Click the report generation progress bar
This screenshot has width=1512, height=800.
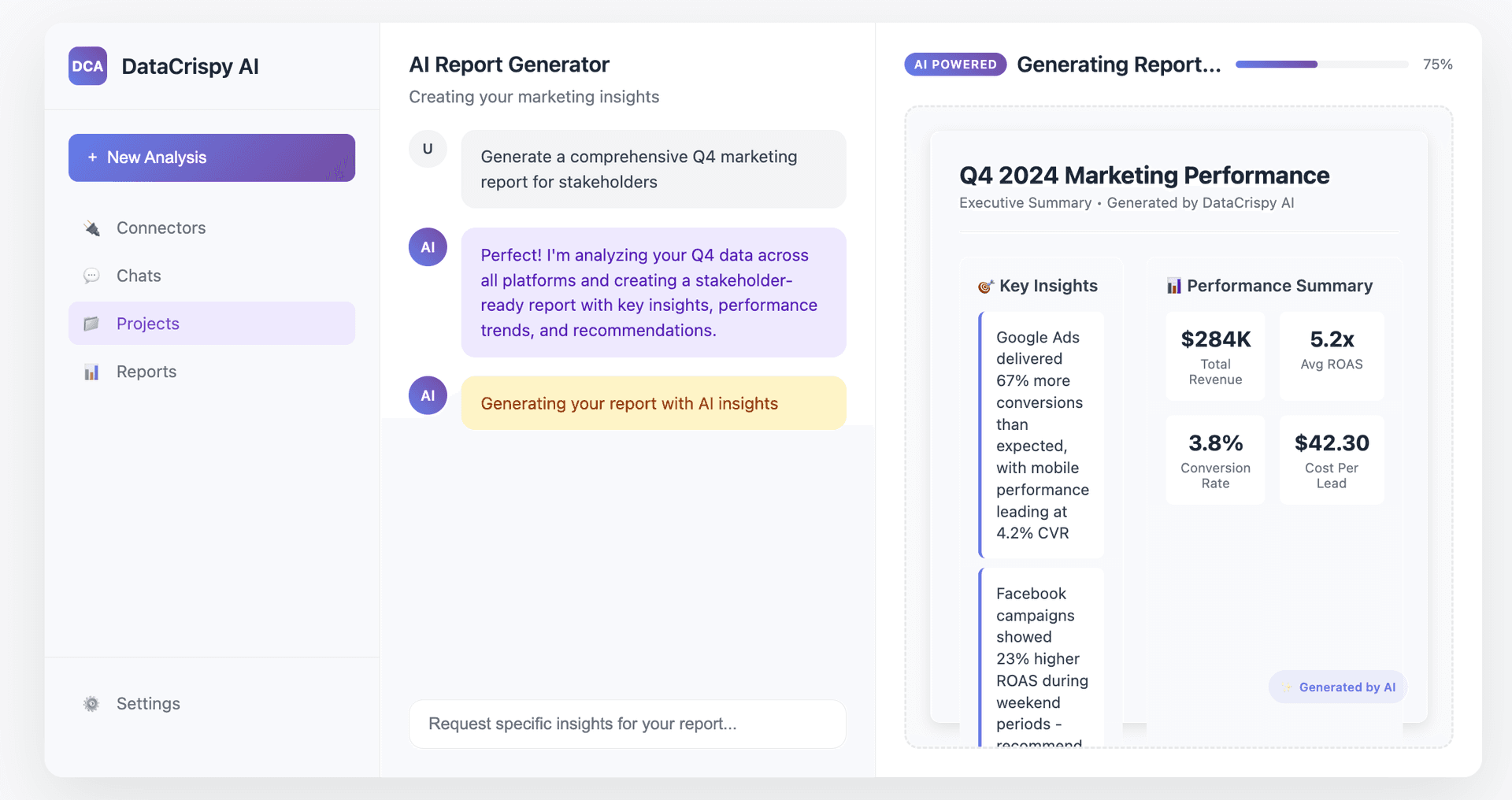click(1321, 65)
